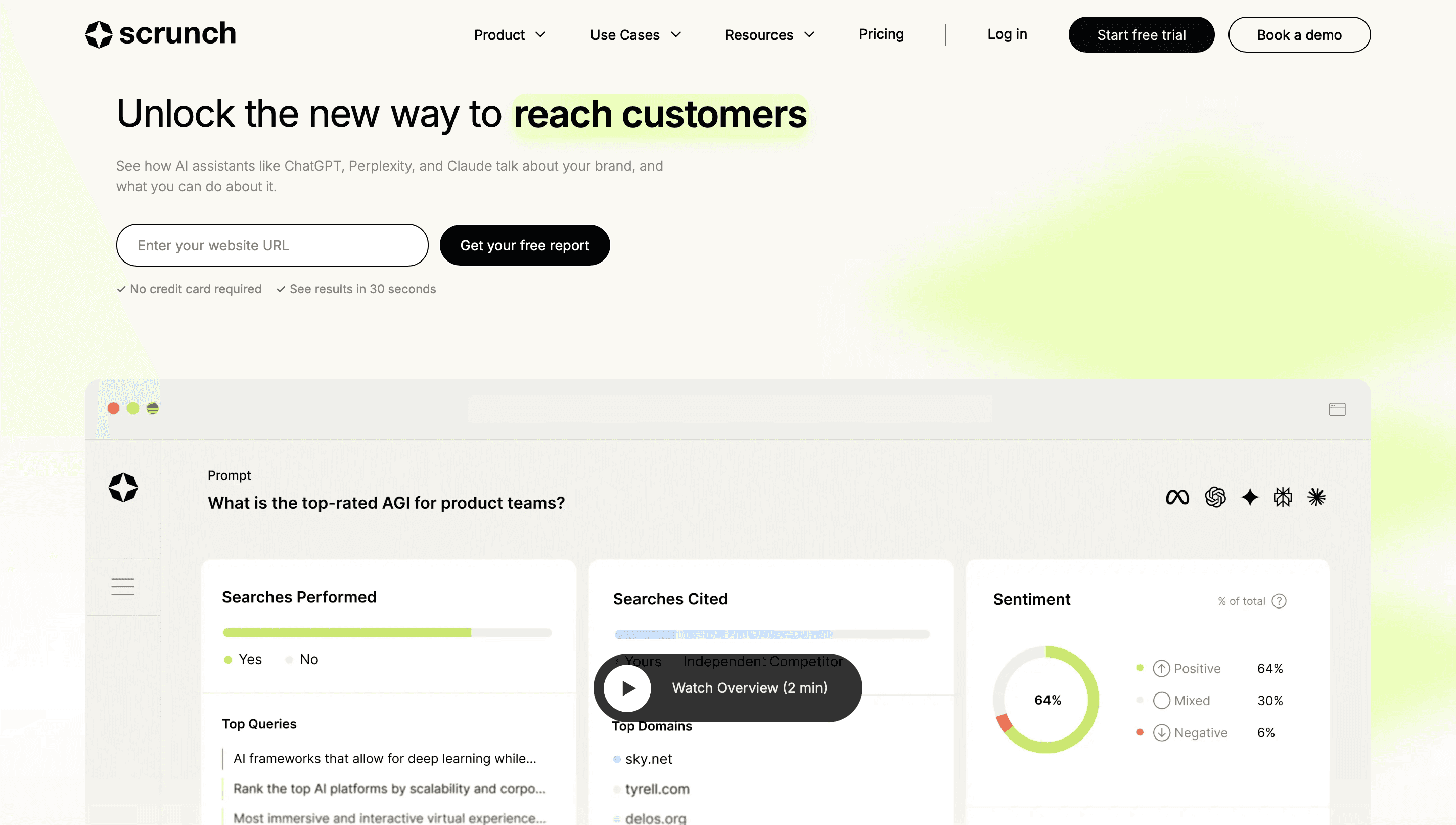Image resolution: width=1456 pixels, height=825 pixels.
Task: Open the Use Cases dropdown
Action: point(634,34)
